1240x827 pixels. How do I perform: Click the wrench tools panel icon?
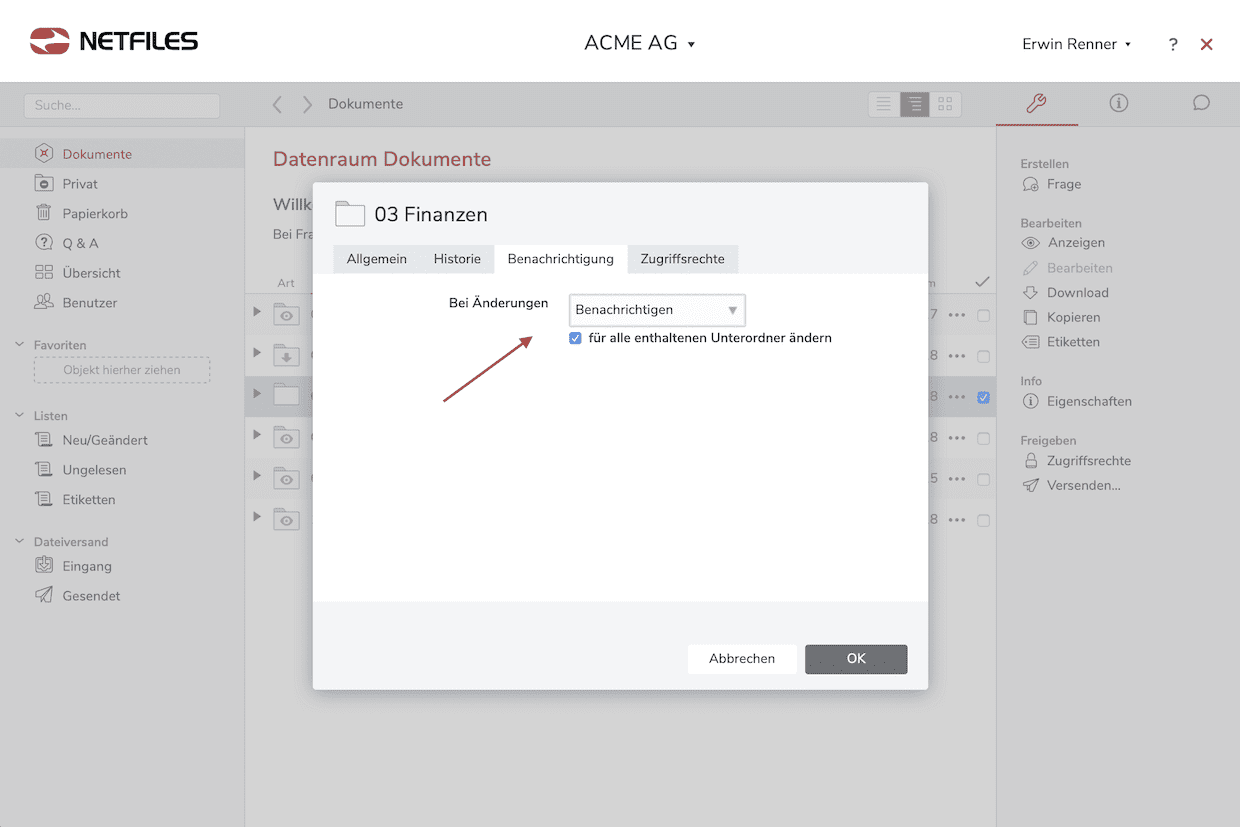coord(1036,103)
